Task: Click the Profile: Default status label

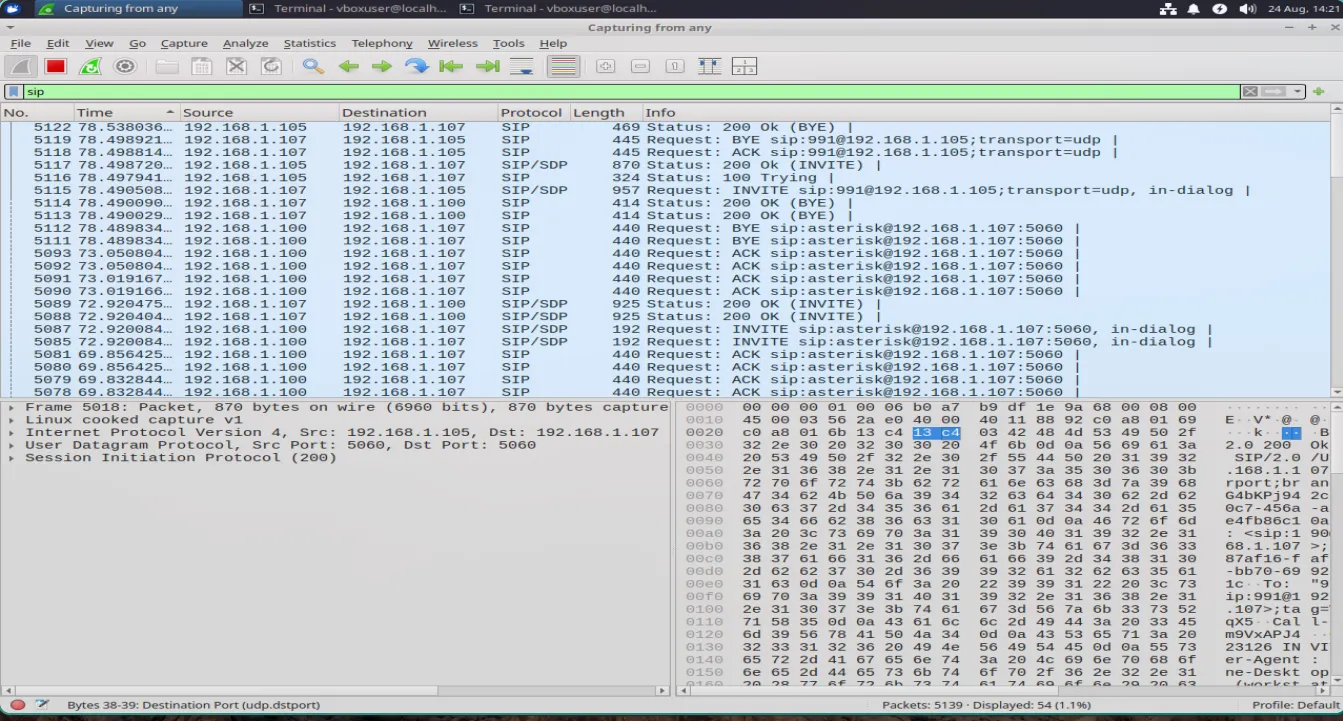Action: [x=1295, y=705]
